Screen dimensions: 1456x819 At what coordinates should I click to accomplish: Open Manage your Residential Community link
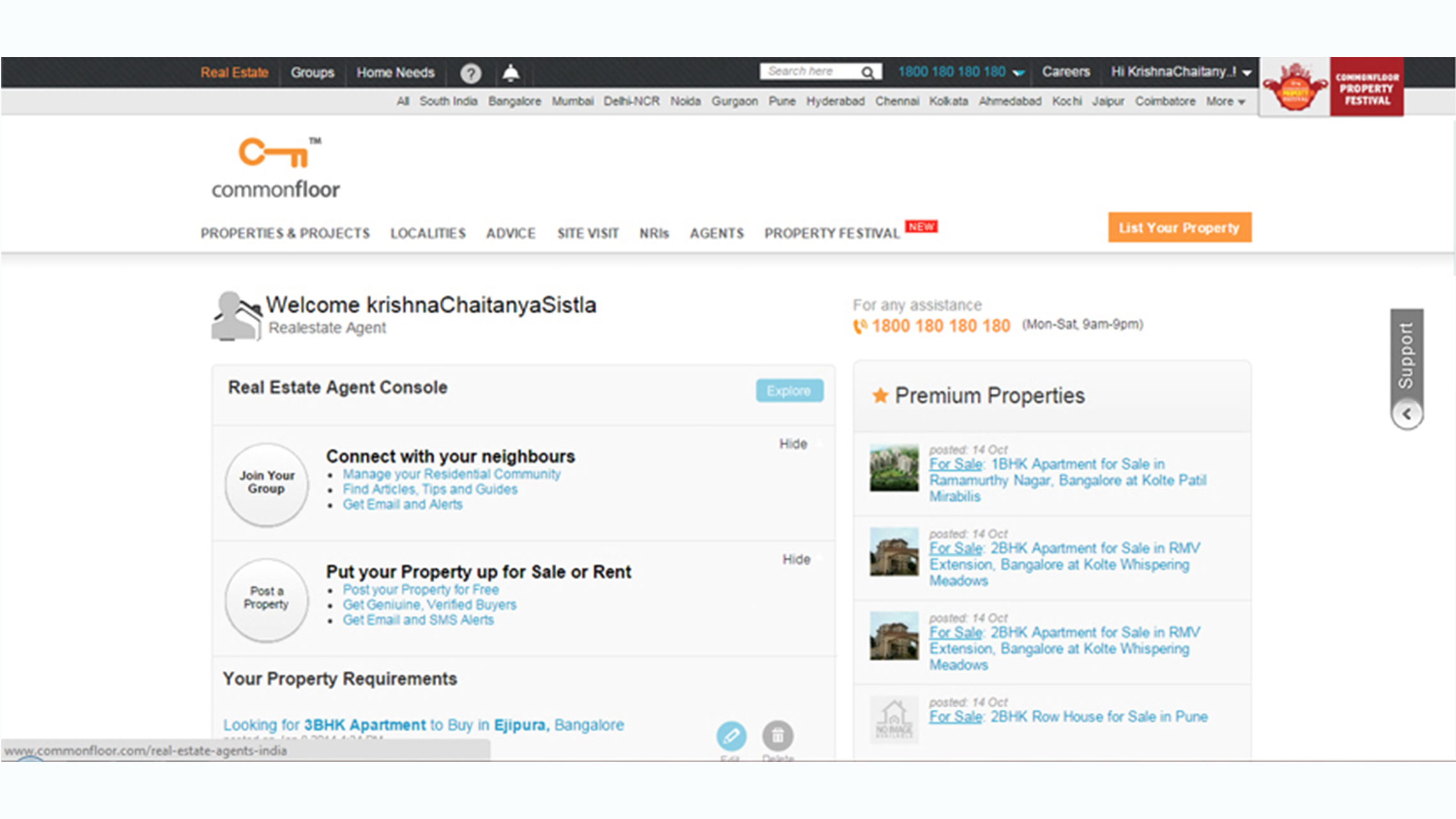click(451, 474)
